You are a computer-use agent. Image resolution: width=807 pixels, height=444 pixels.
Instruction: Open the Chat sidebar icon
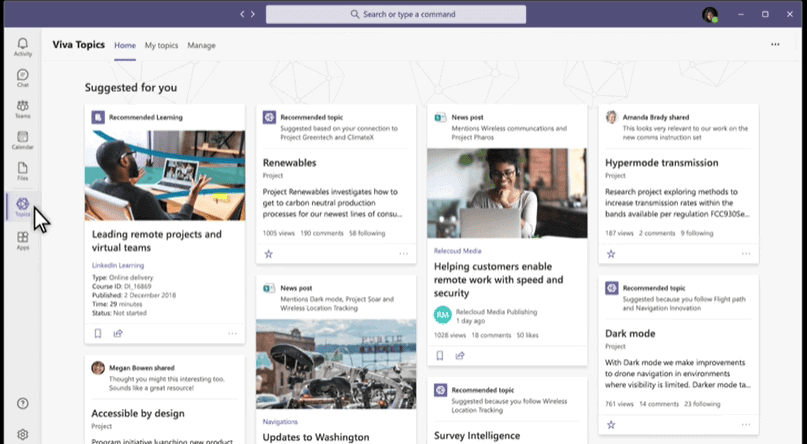(22, 77)
